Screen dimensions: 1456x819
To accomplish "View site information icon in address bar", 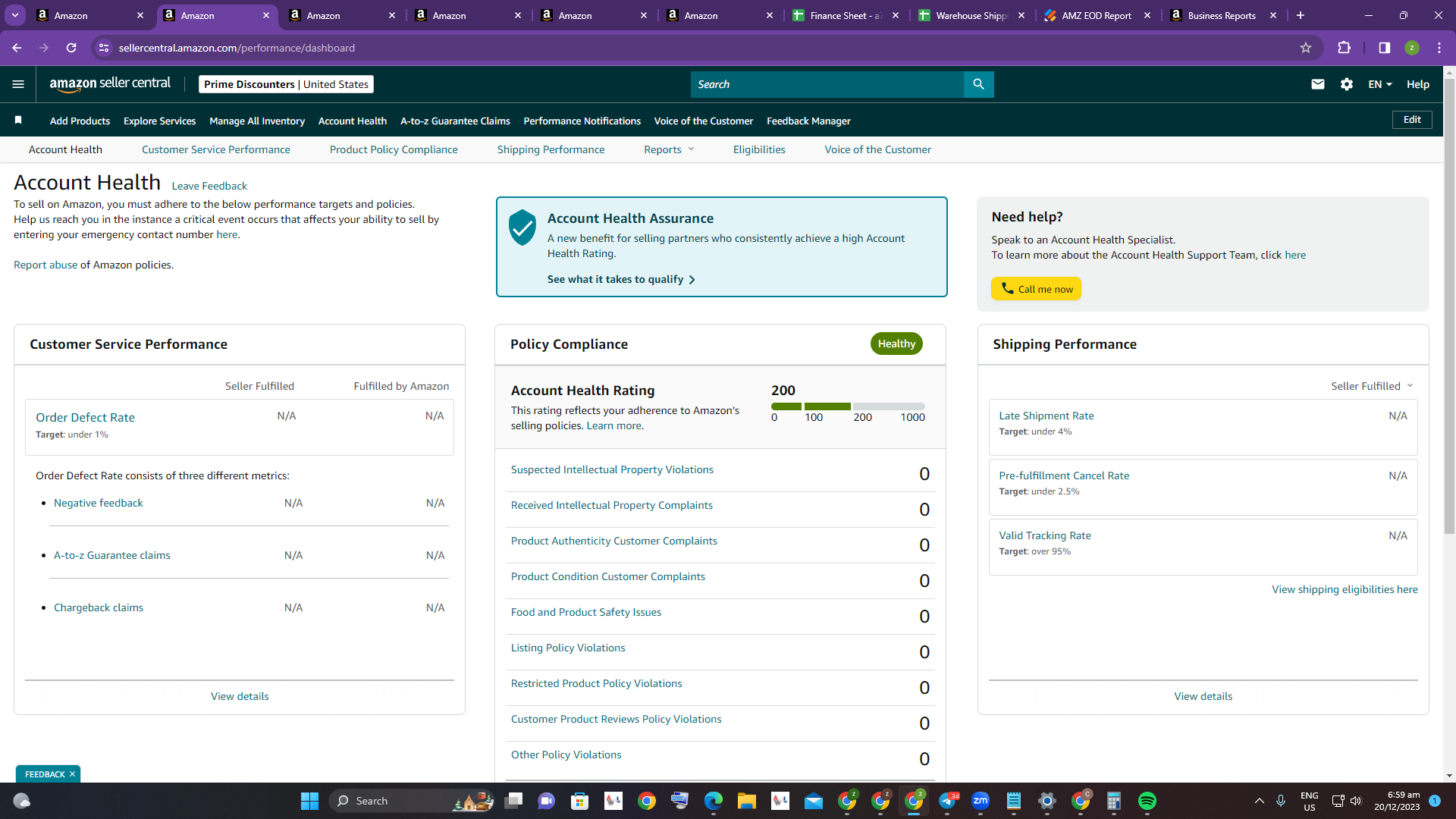I will point(104,48).
